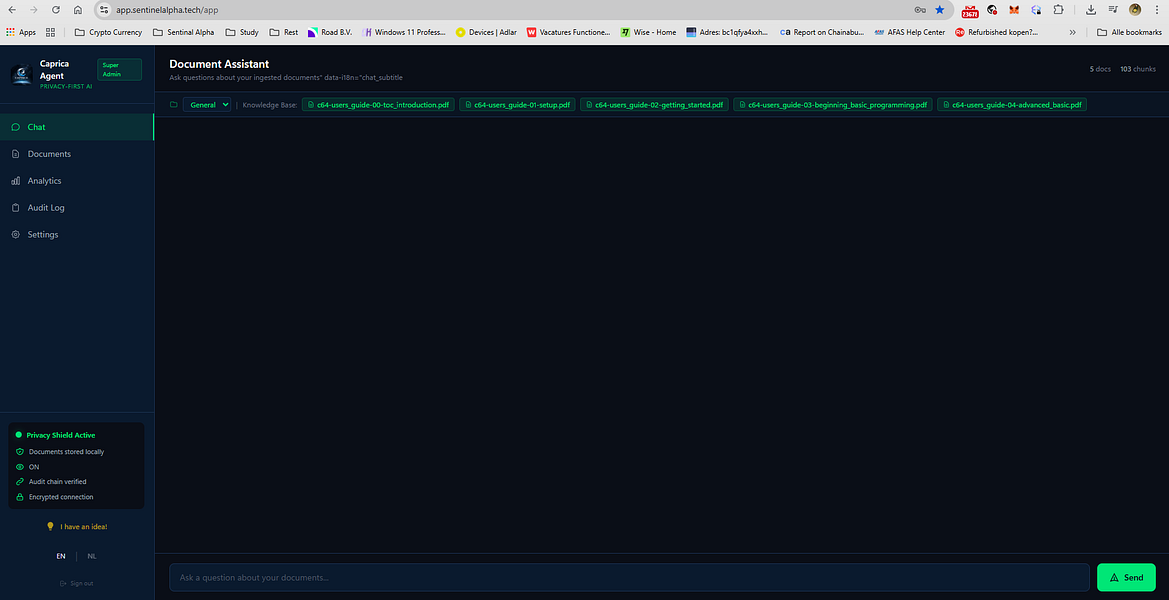The image size is (1169, 600).
Task: Open the Devices | Adlar bookmark
Action: (486, 32)
